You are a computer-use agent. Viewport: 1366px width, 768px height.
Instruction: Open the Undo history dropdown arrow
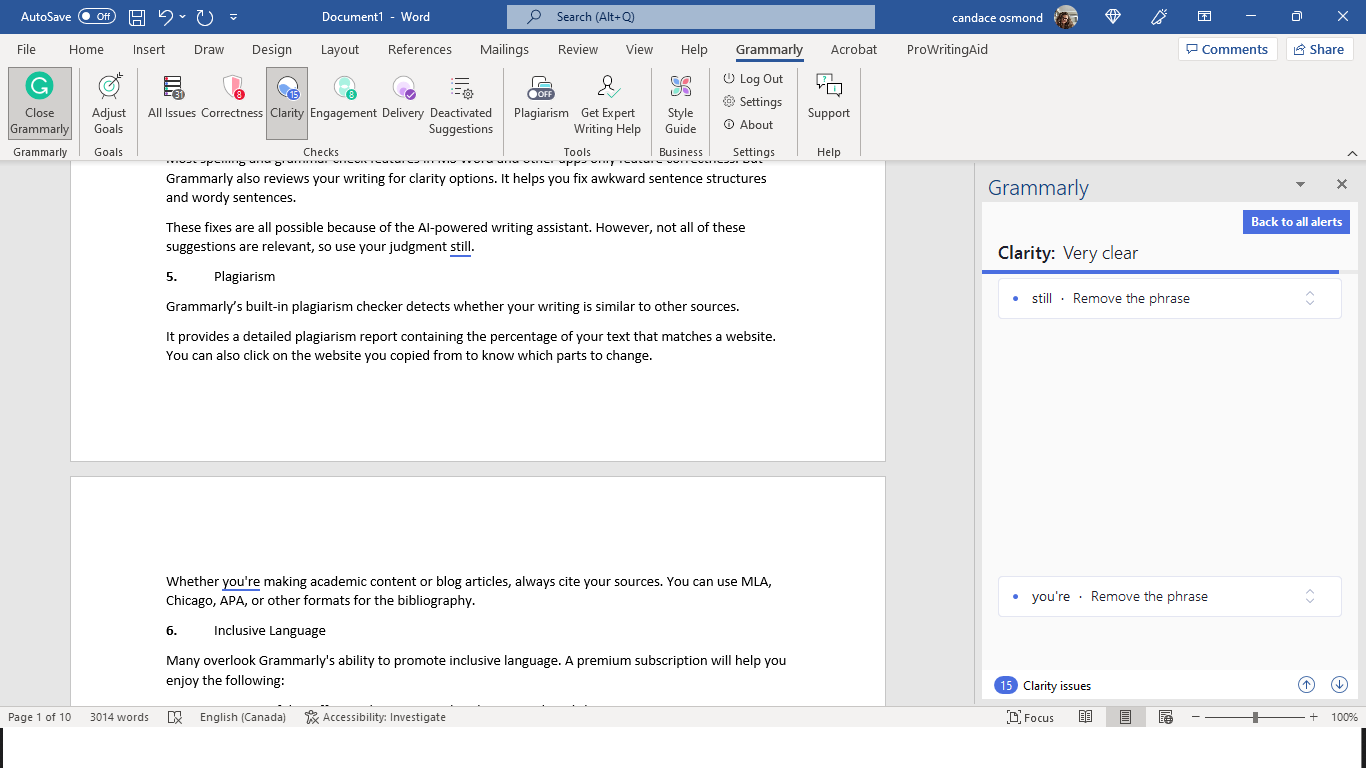pyautogui.click(x=182, y=17)
